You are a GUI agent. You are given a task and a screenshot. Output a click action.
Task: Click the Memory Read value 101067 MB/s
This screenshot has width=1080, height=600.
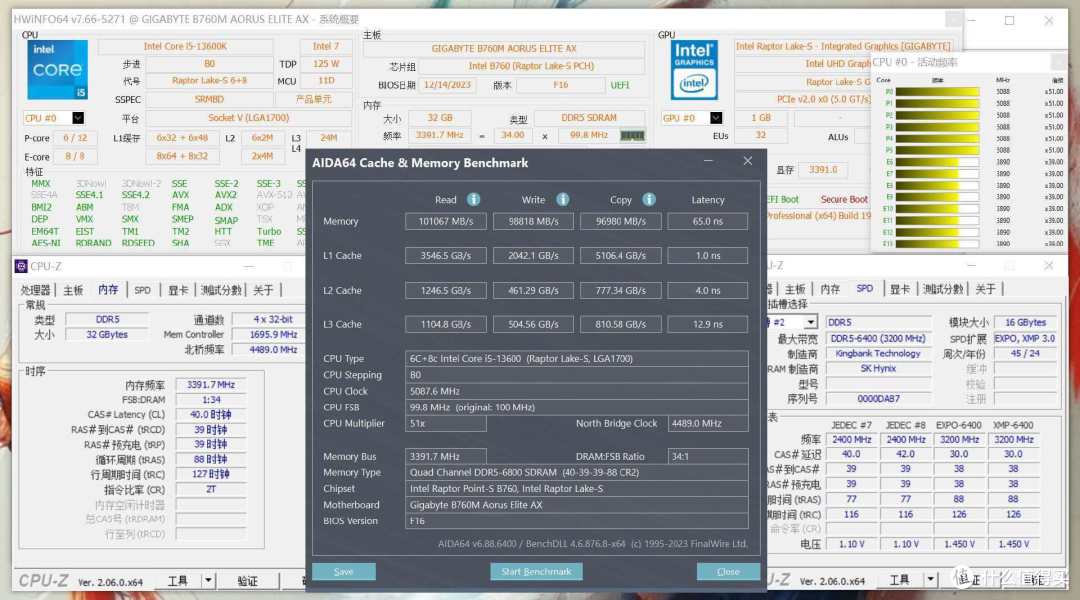[x=446, y=221]
